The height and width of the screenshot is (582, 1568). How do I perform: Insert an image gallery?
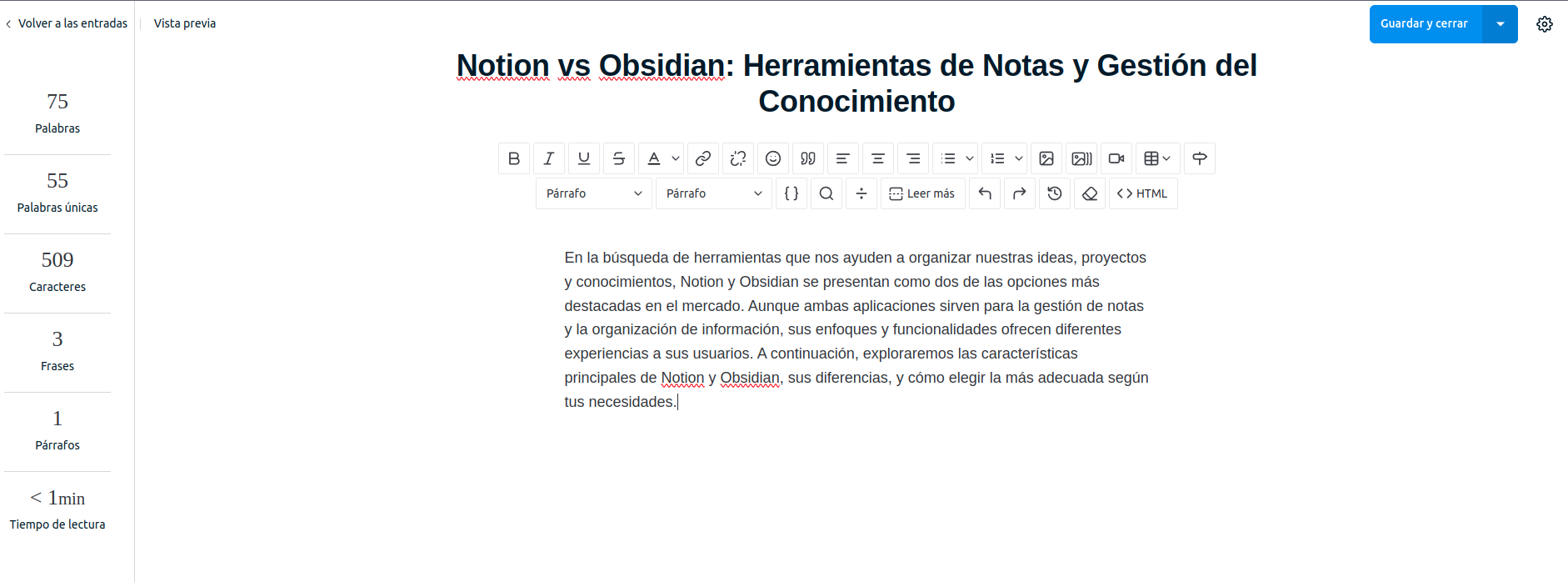1082,158
